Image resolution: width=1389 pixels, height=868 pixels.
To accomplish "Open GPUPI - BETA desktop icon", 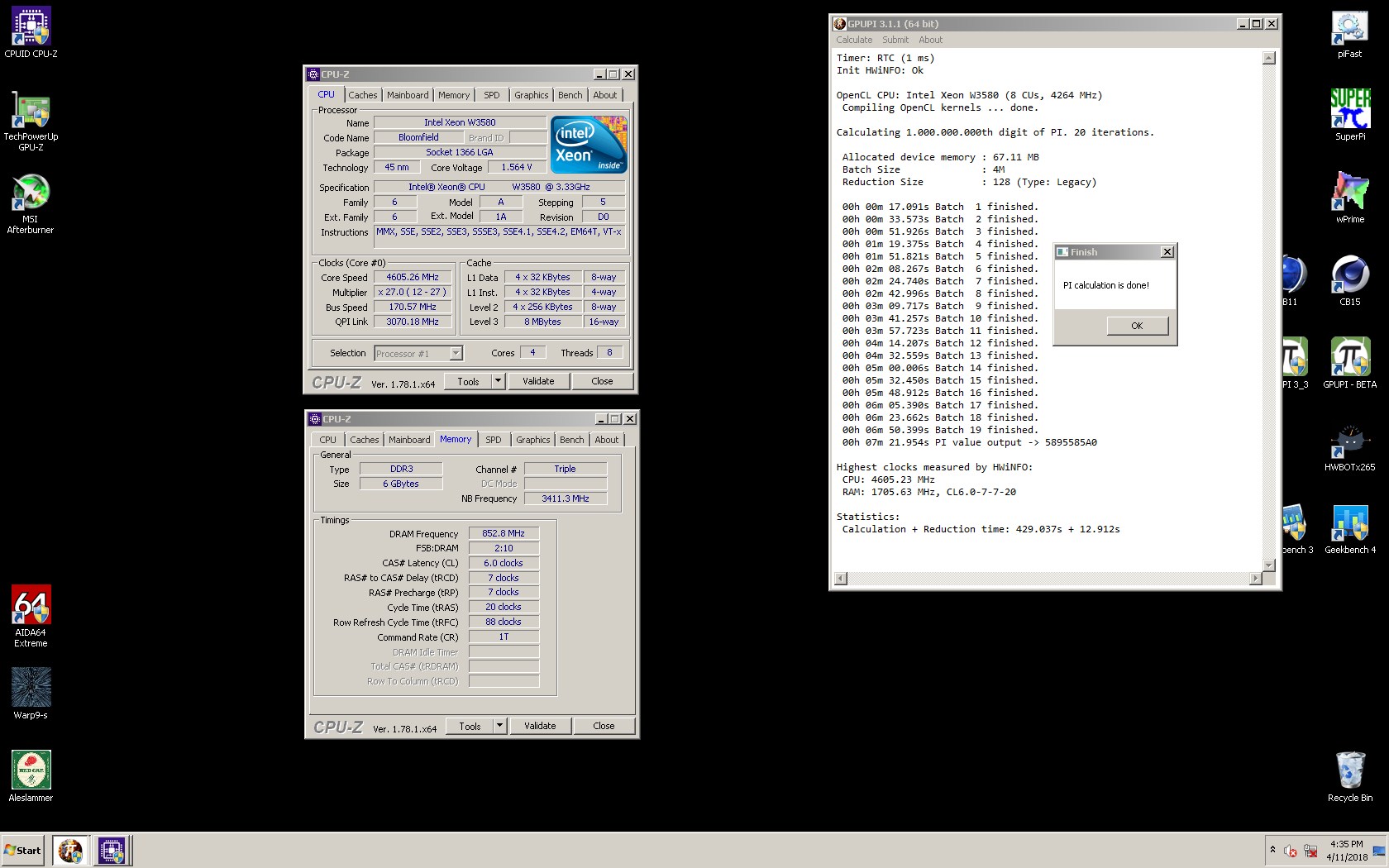I will point(1349,364).
